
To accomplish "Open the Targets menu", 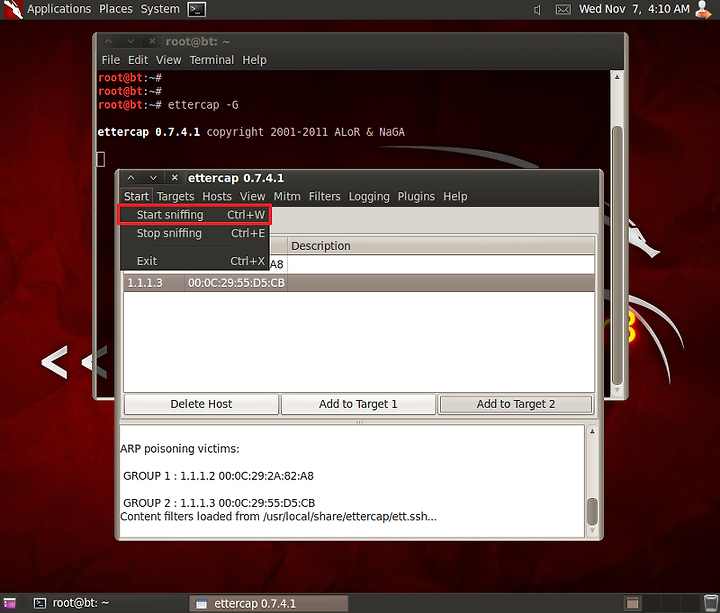I will pos(175,197).
